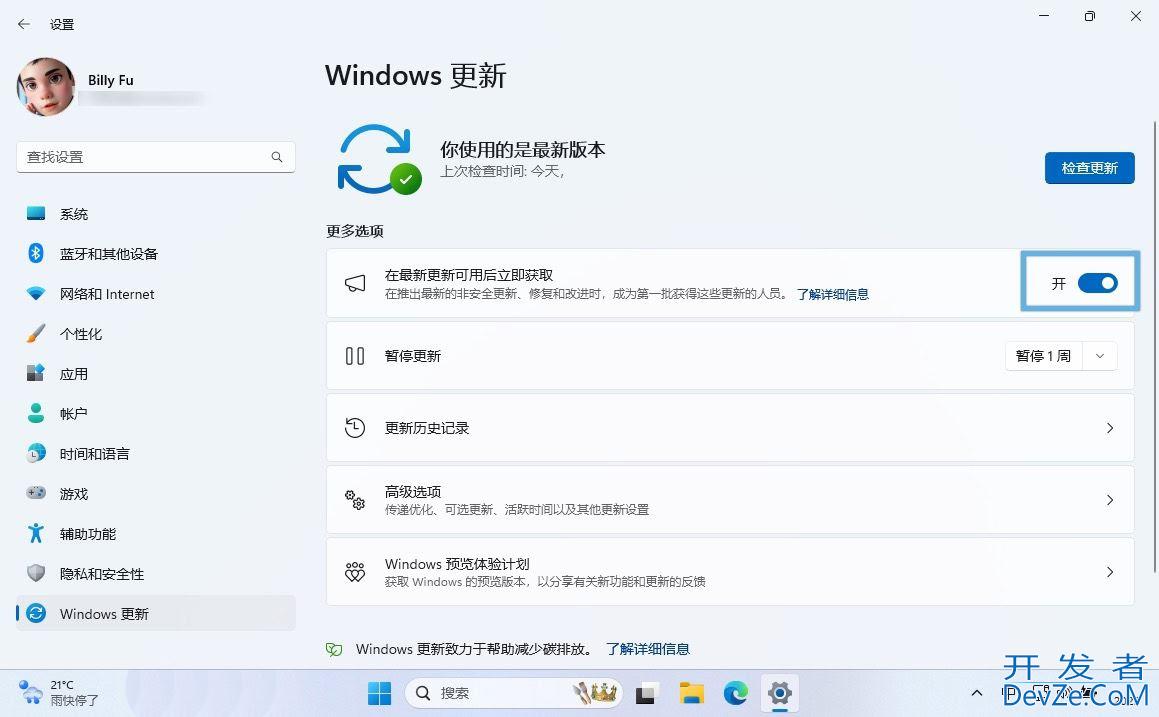
Task: Click the magnifier icon in search settings box
Action: click(x=276, y=157)
